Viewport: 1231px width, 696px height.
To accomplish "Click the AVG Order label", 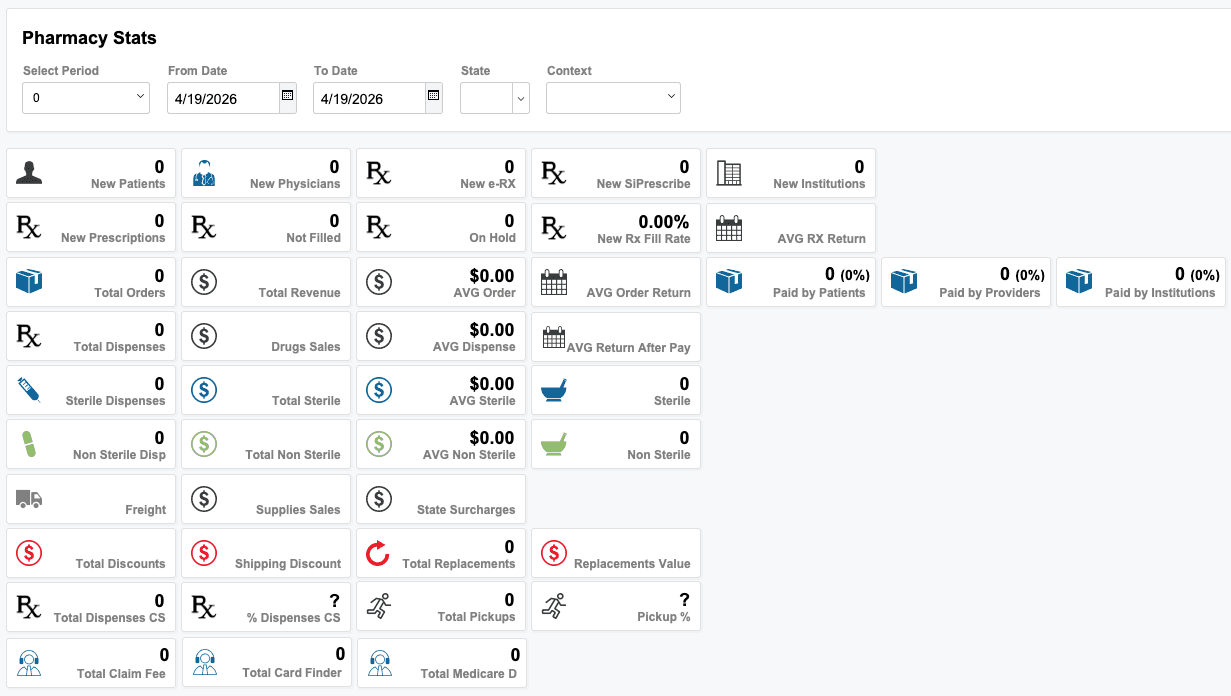I will click(x=485, y=293).
